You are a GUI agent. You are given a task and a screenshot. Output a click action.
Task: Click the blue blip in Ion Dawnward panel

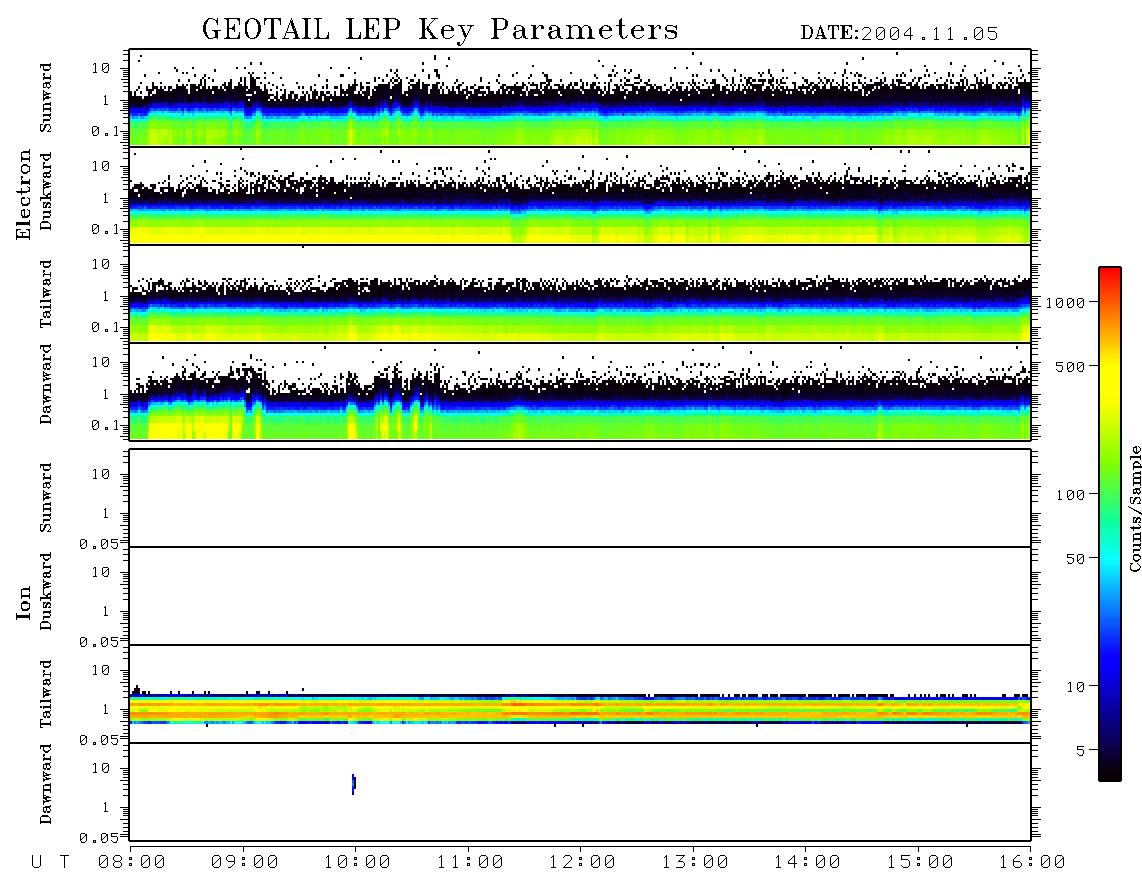353,784
